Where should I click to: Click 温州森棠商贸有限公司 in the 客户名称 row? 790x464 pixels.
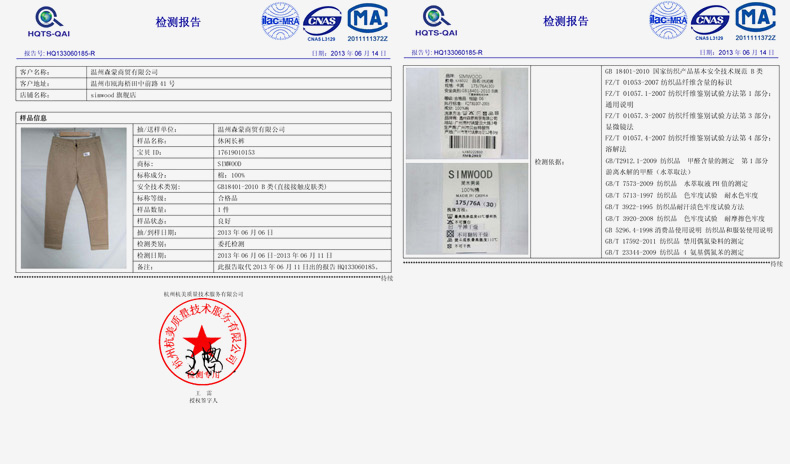pyautogui.click(x=124, y=72)
